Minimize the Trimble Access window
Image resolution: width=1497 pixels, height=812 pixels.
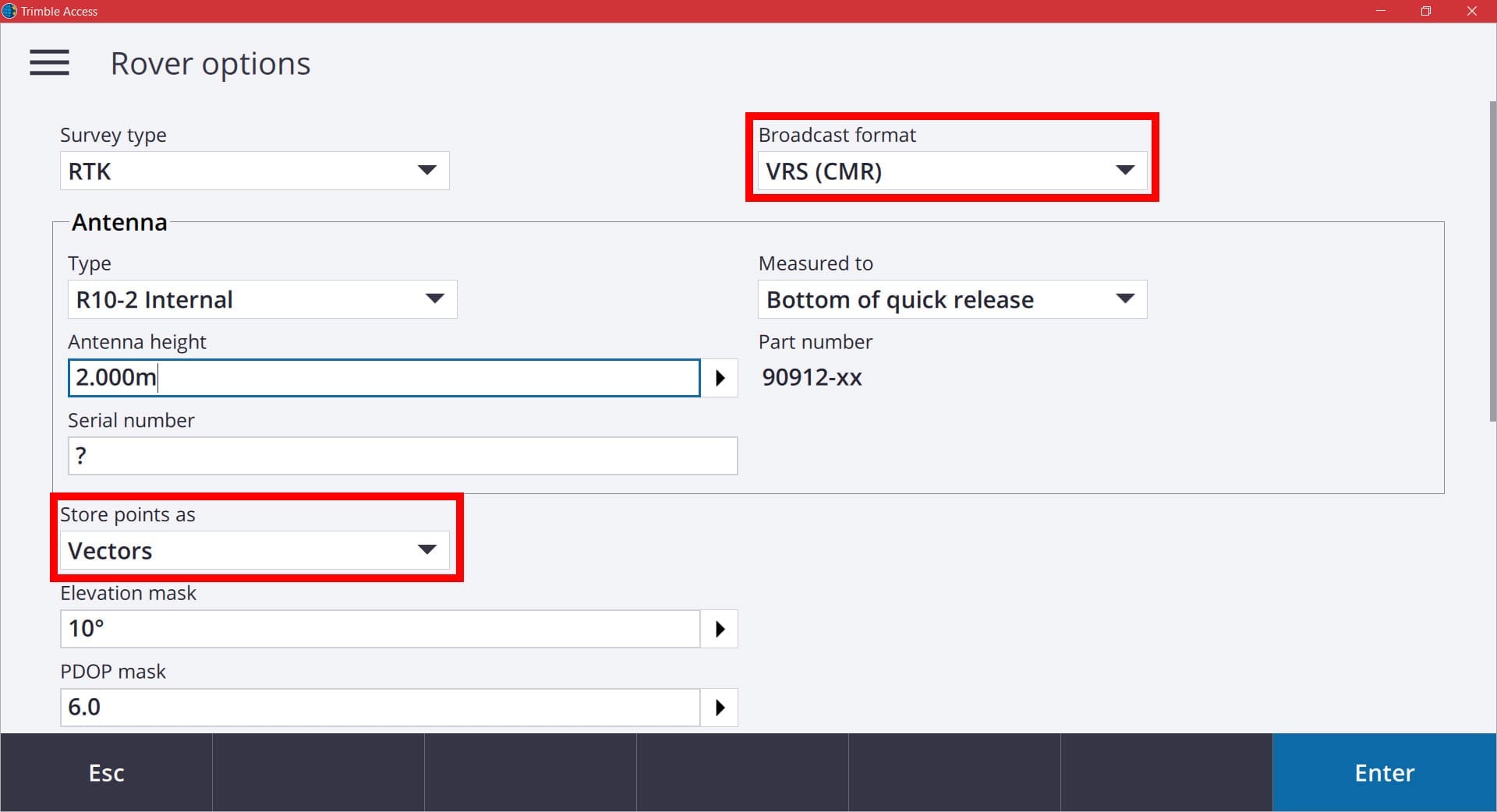click(1381, 11)
